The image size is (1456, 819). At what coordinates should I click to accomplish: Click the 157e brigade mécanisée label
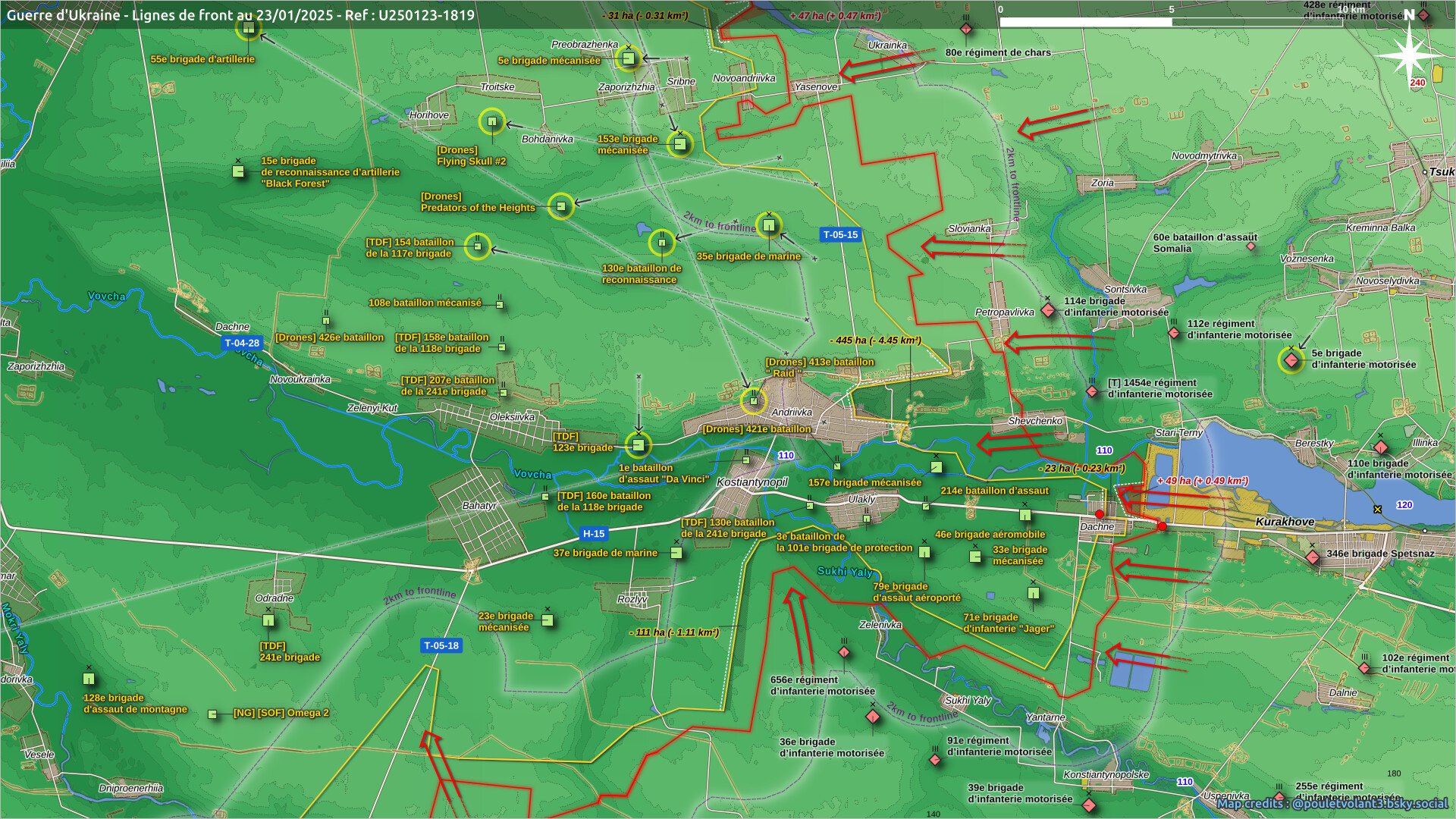pyautogui.click(x=865, y=482)
